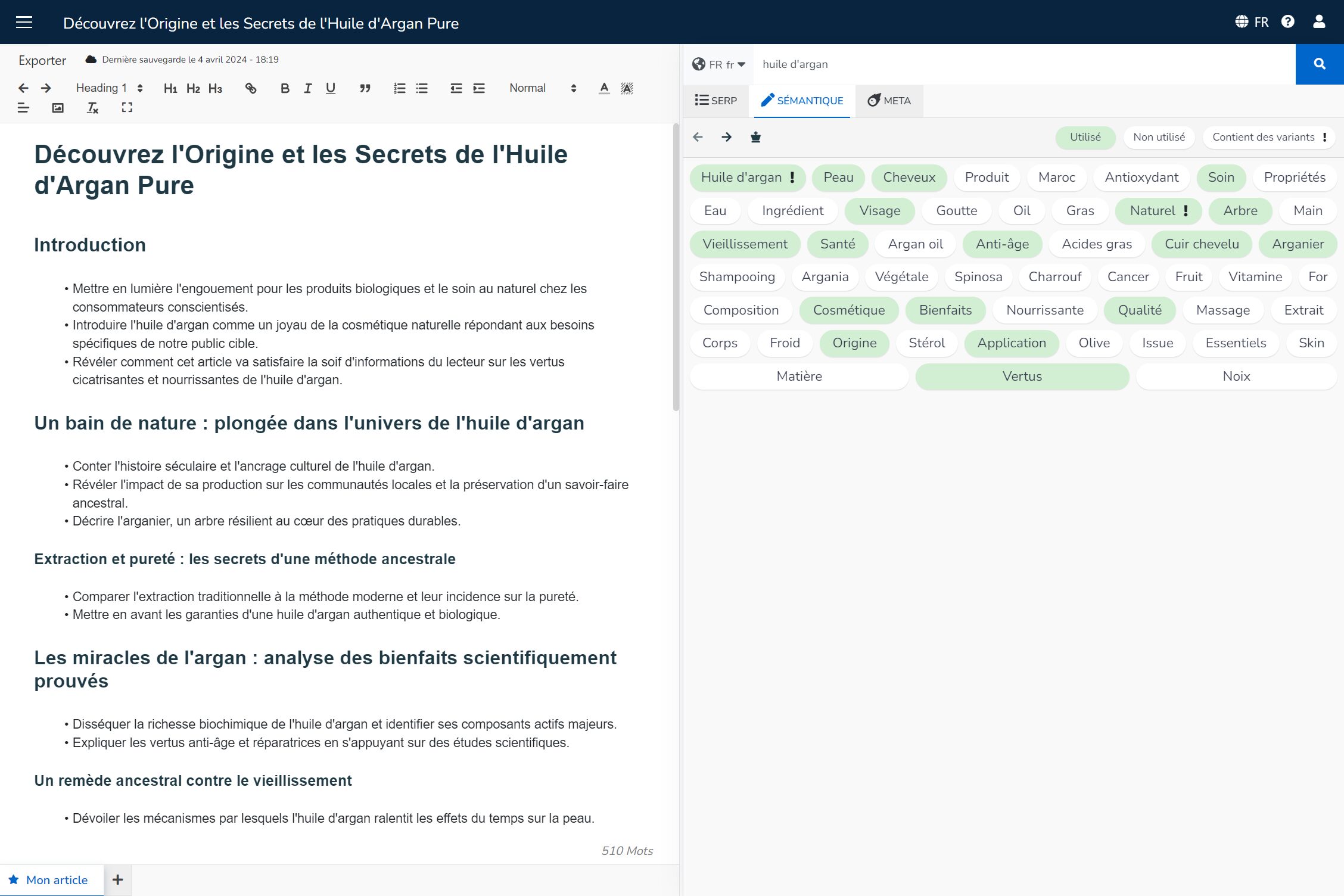Switch to the SERP tab
This screenshot has height=896, width=1344.
click(716, 100)
